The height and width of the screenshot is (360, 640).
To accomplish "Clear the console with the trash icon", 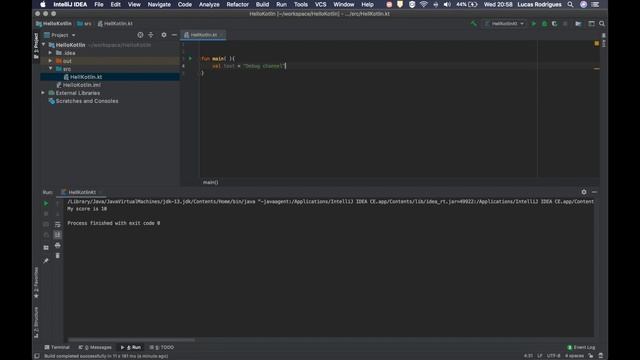I will click(58, 256).
